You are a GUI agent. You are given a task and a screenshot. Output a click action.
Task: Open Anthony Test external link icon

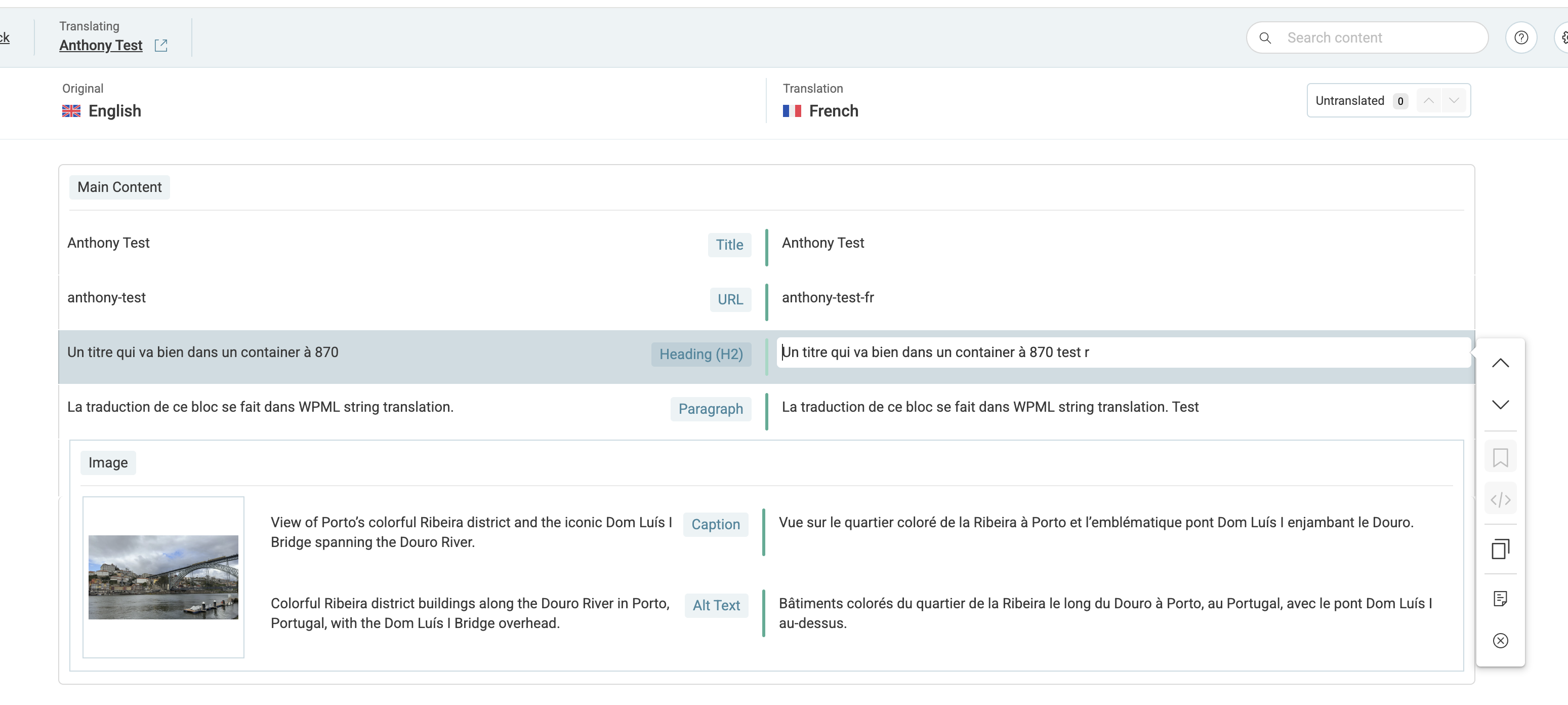click(160, 46)
